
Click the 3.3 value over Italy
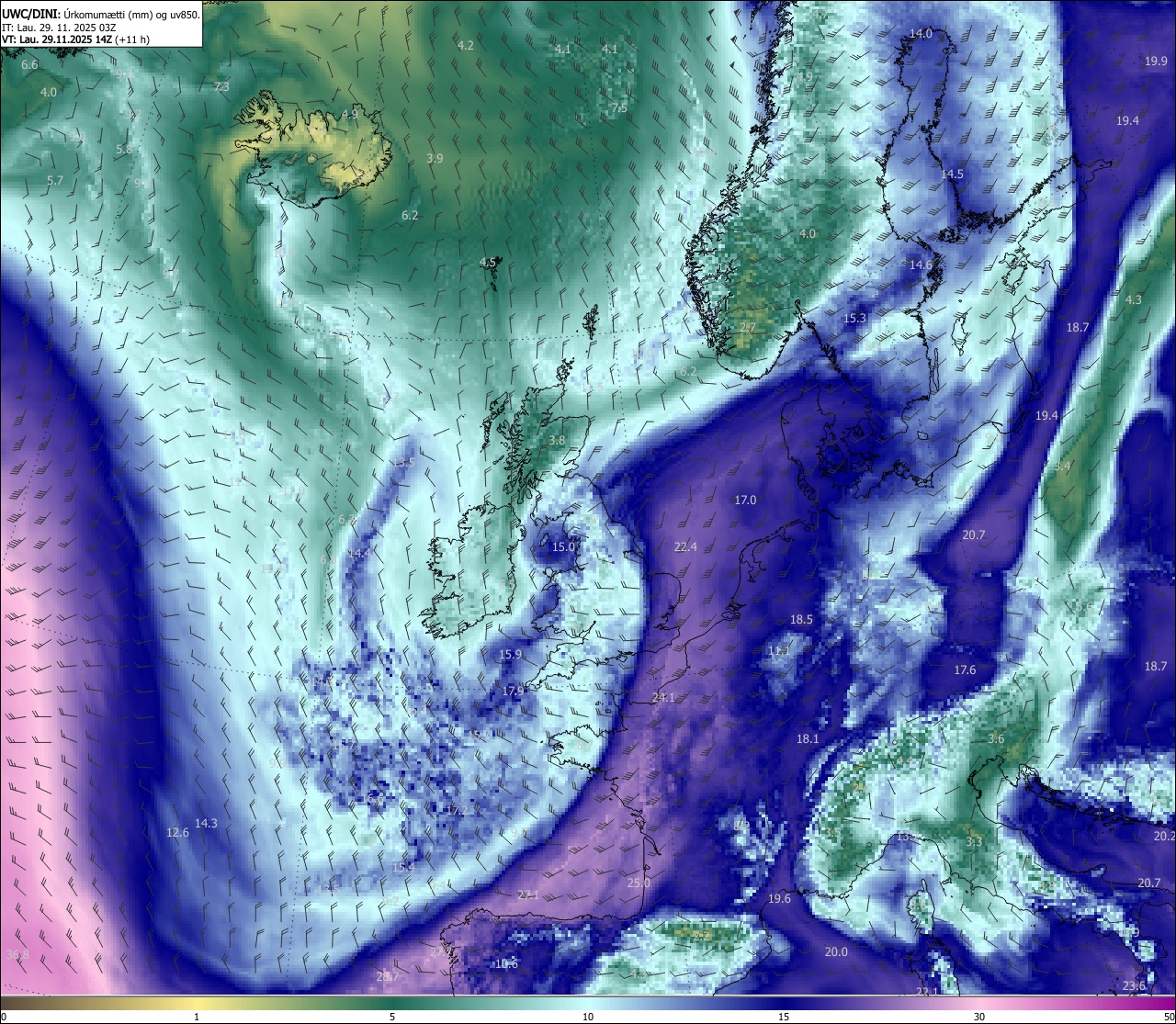[974, 841]
